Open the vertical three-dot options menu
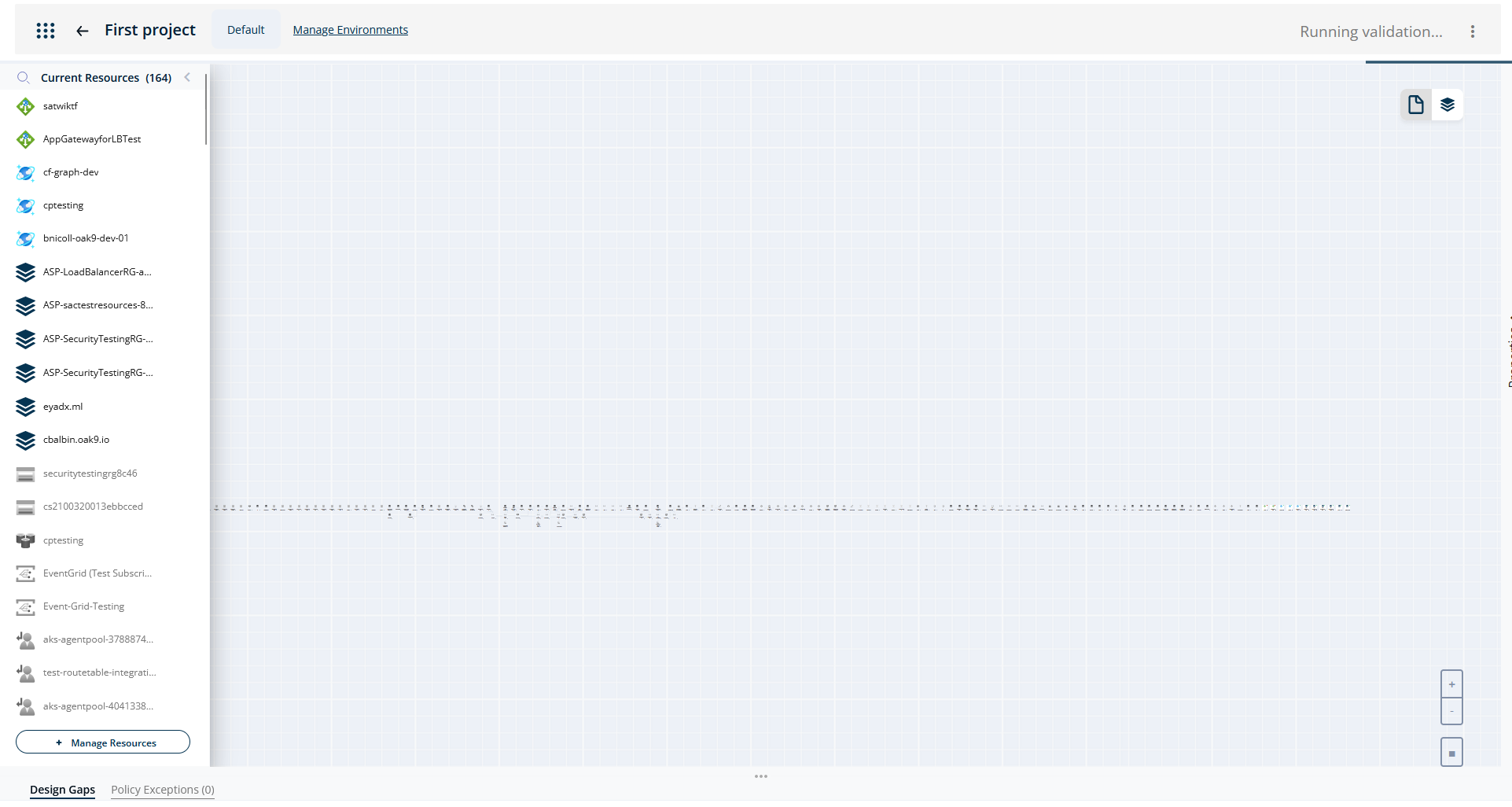 click(1473, 31)
